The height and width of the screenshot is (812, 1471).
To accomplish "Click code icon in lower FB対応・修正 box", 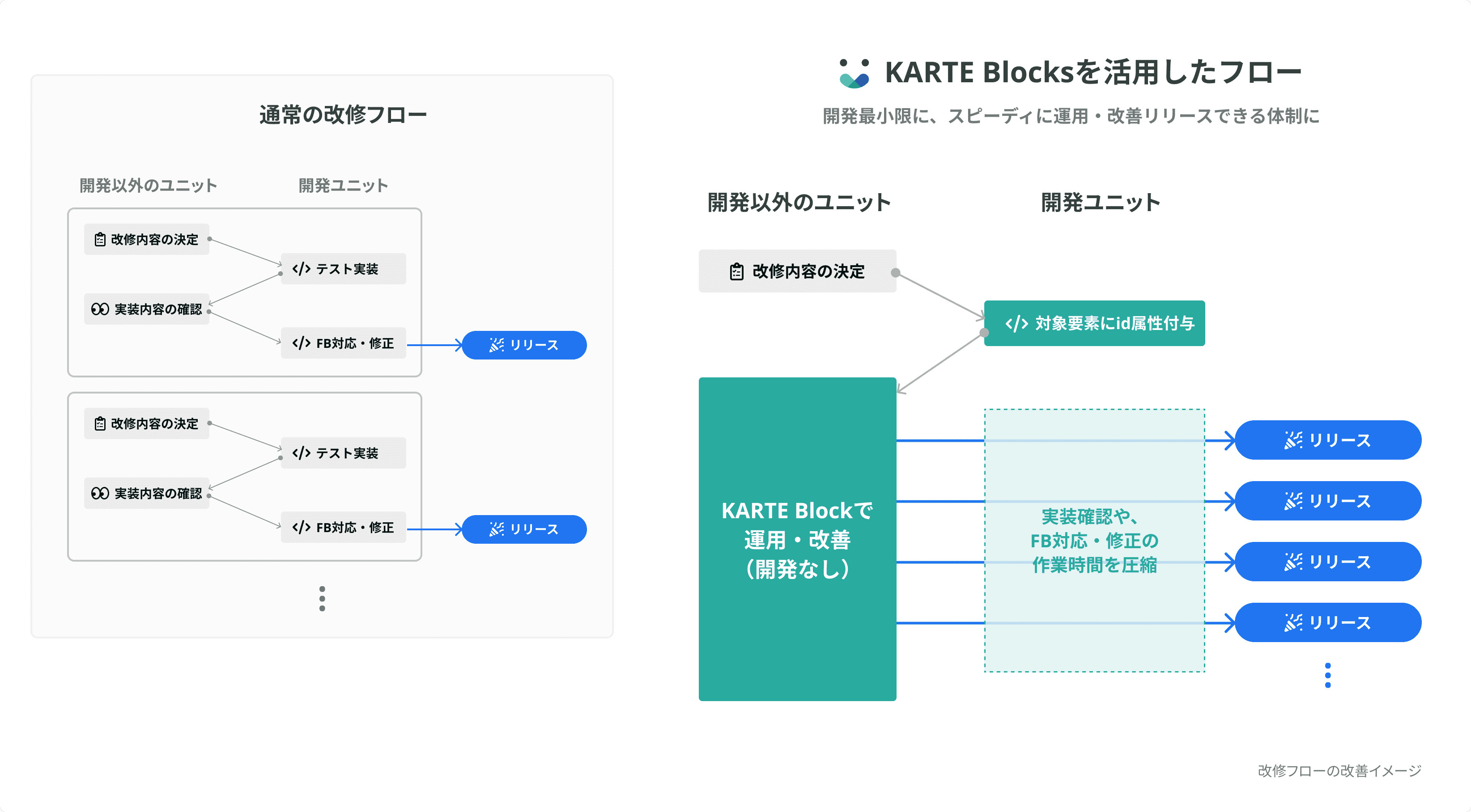I will (x=301, y=527).
